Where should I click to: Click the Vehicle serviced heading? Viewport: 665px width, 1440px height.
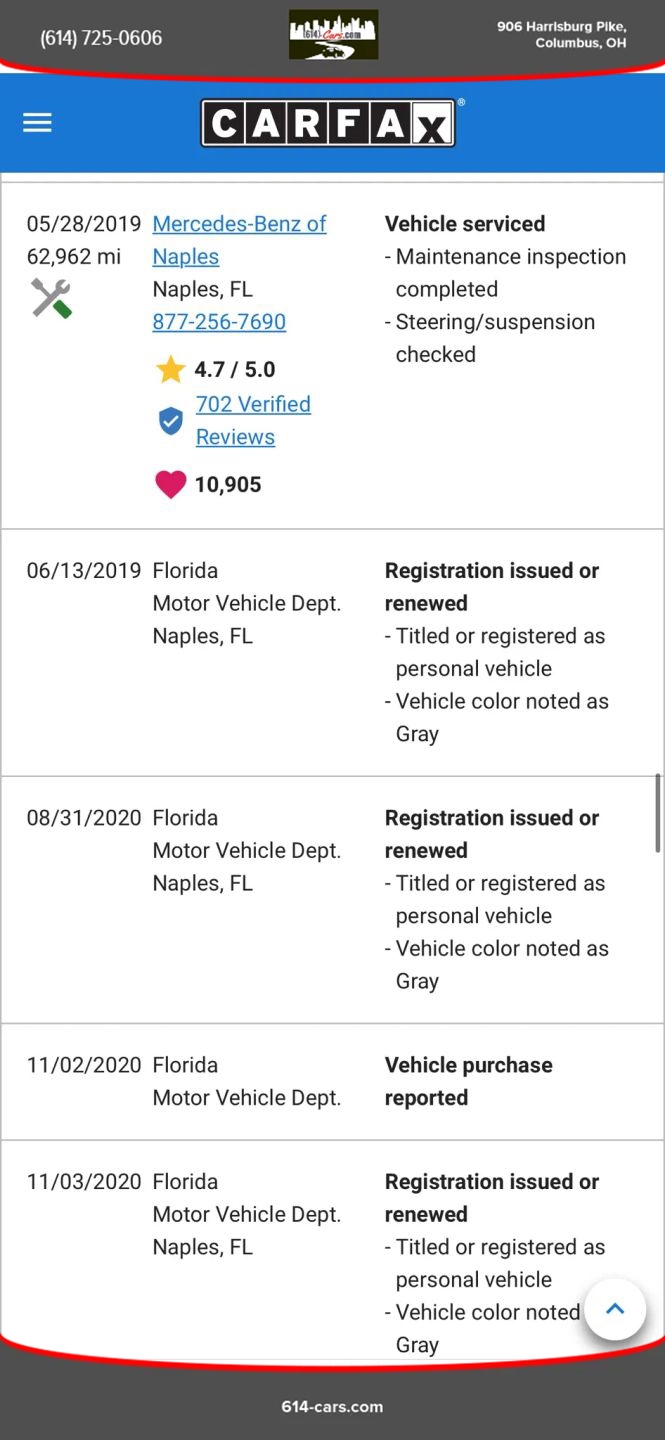[465, 224]
